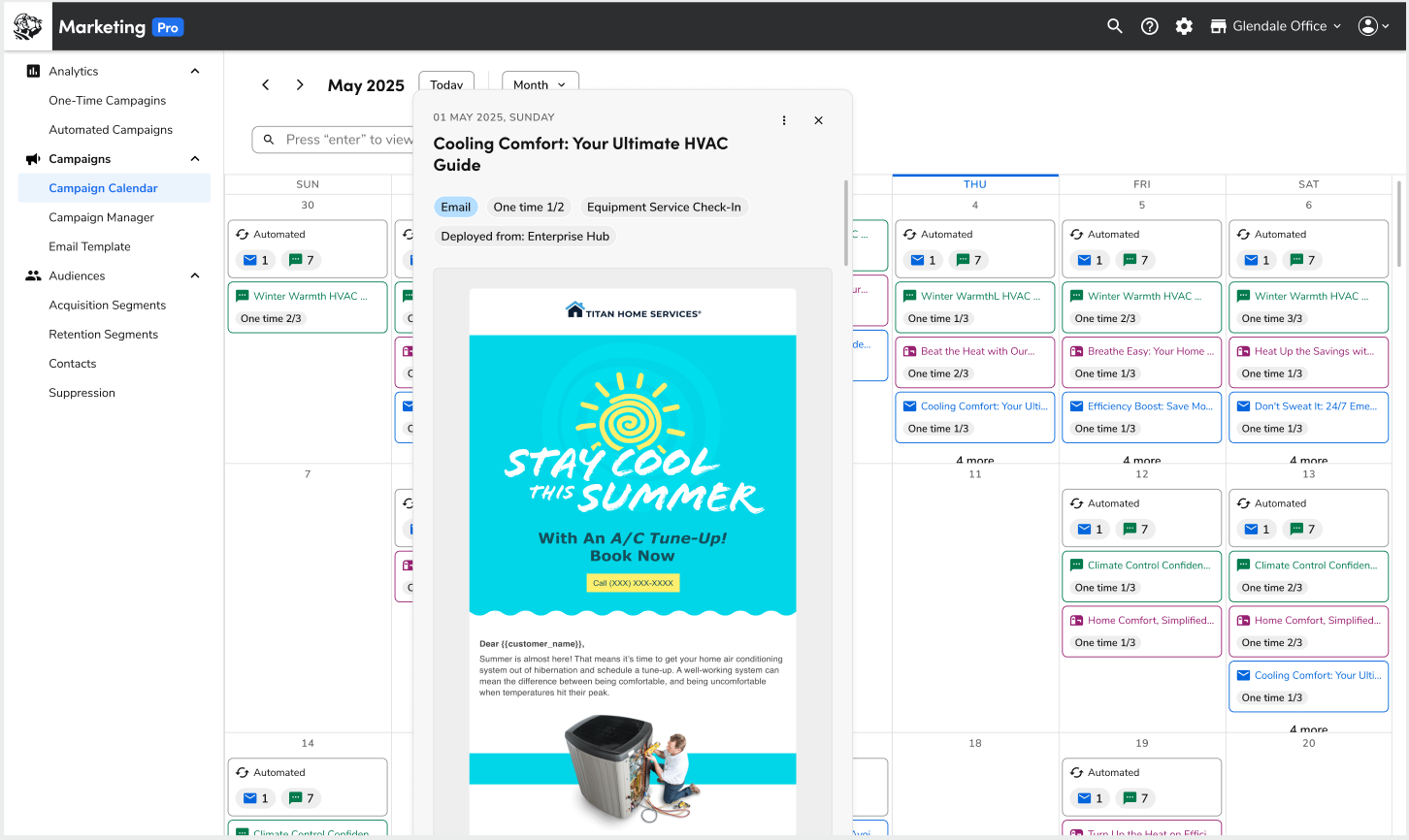Click the popup's vertical scrollbar
Viewport: 1409px width, 840px height.
pos(847,223)
